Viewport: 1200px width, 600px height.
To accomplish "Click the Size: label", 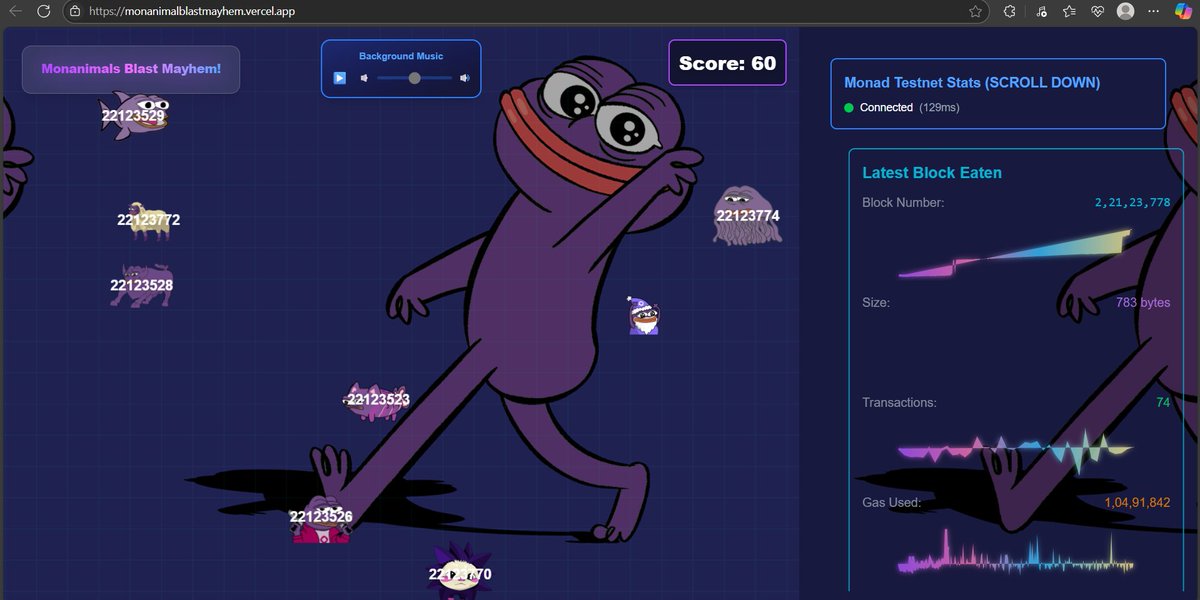I will point(876,302).
